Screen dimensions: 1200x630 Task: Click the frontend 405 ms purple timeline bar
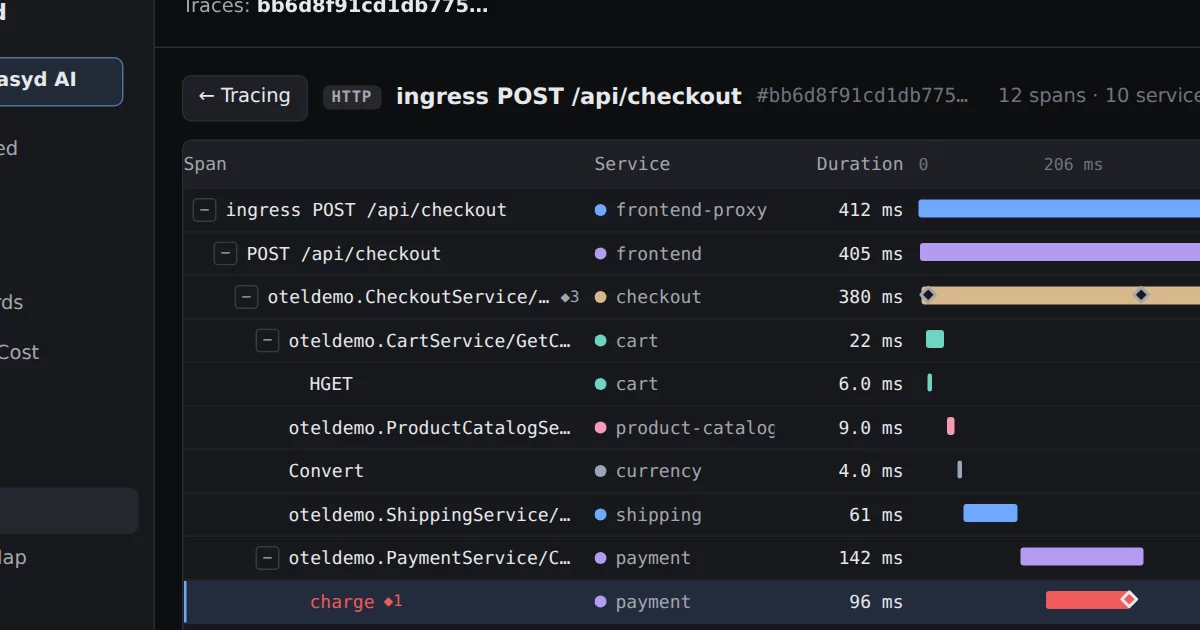click(x=1060, y=252)
